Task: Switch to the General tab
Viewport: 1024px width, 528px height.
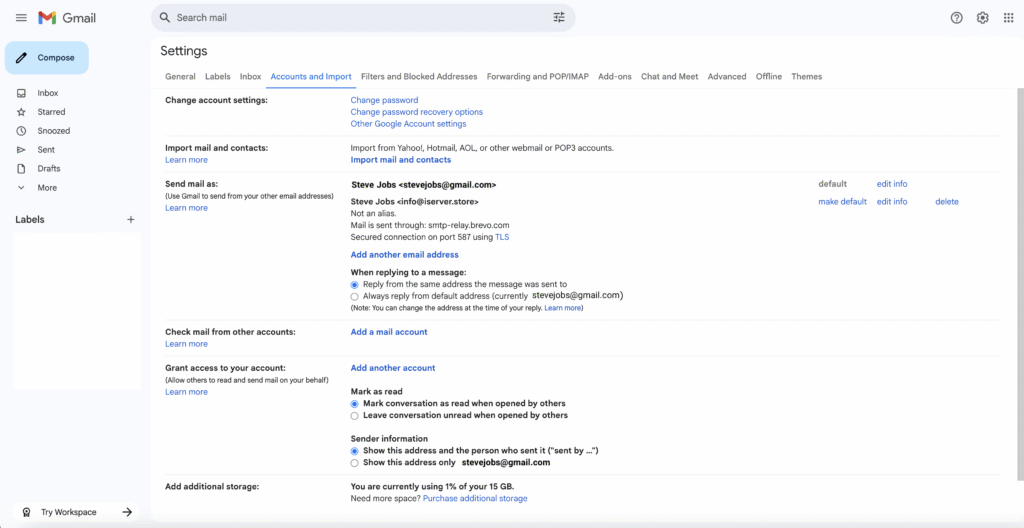Action: click(x=180, y=76)
